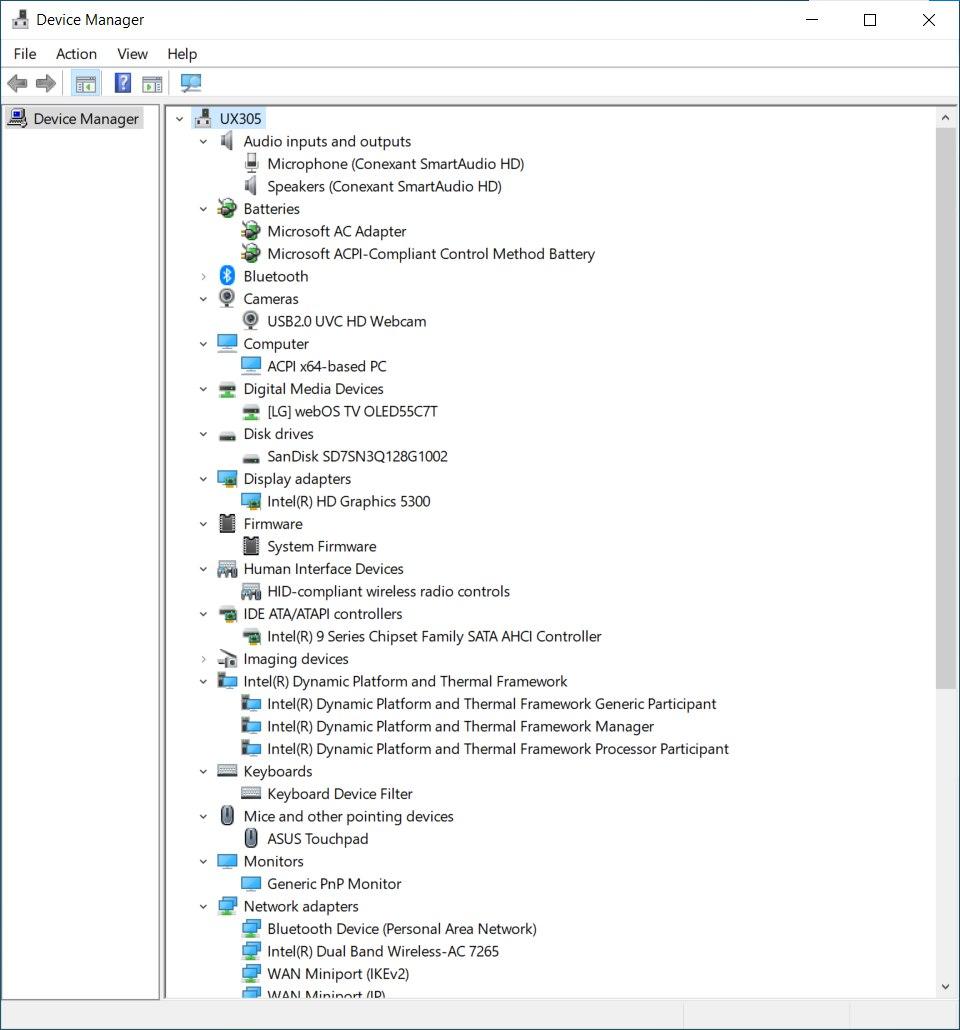Collapse the Batteries category
The width and height of the screenshot is (960, 1030).
click(203, 209)
